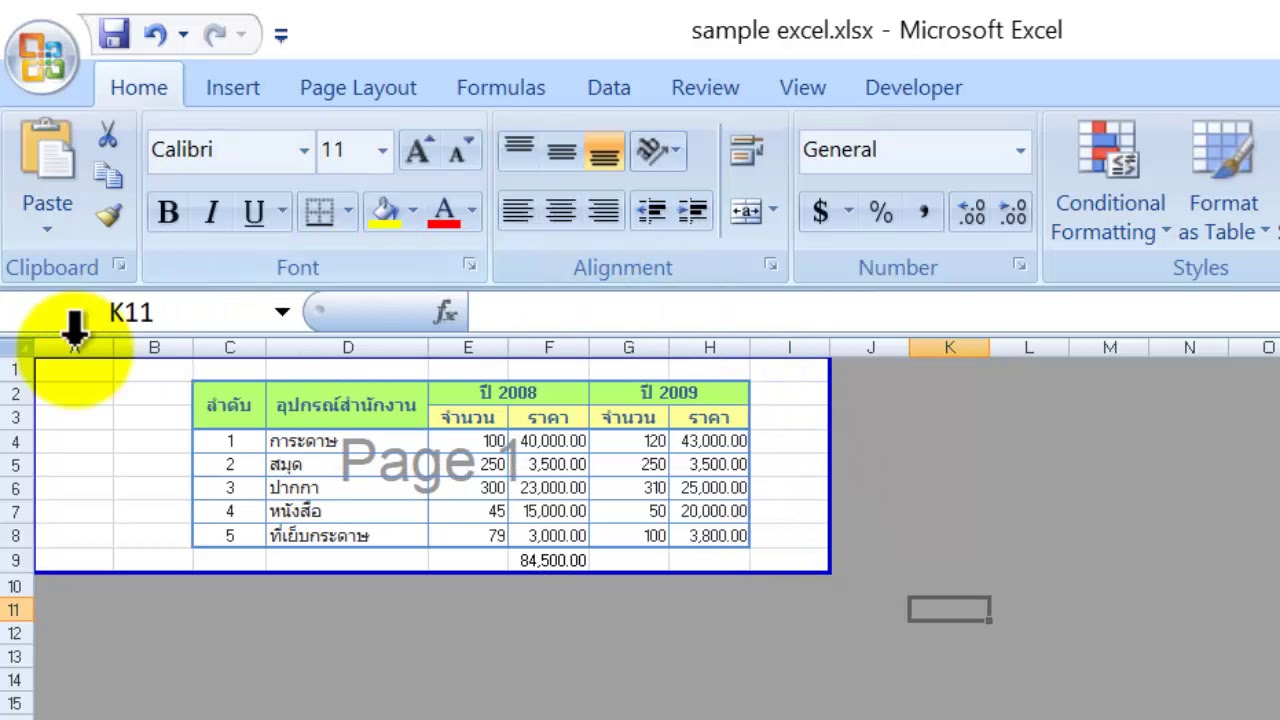This screenshot has height=720, width=1280.
Task: Customize Quick Access Toolbar dropdown
Action: click(281, 36)
